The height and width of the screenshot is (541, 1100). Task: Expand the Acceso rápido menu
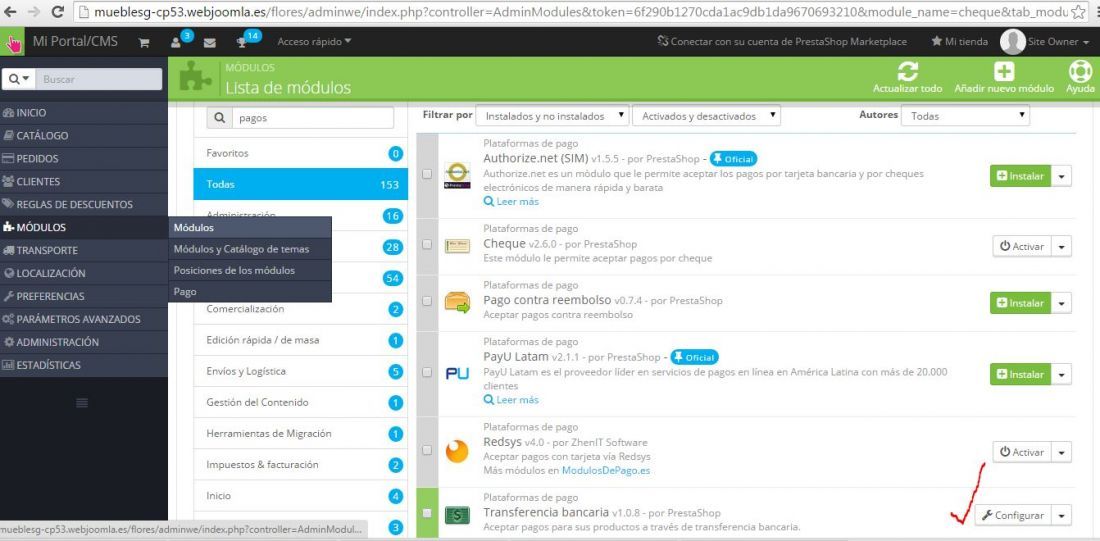314,42
